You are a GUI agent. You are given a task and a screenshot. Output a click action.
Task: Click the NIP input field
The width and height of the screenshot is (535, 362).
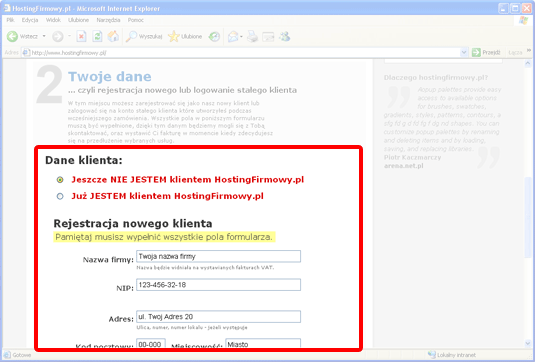click(218, 285)
